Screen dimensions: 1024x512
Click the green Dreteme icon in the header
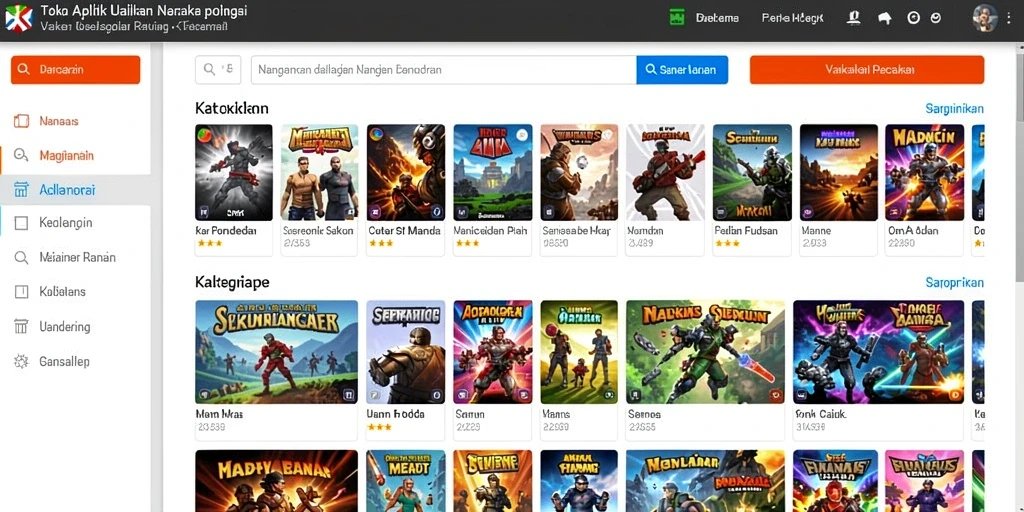click(677, 18)
